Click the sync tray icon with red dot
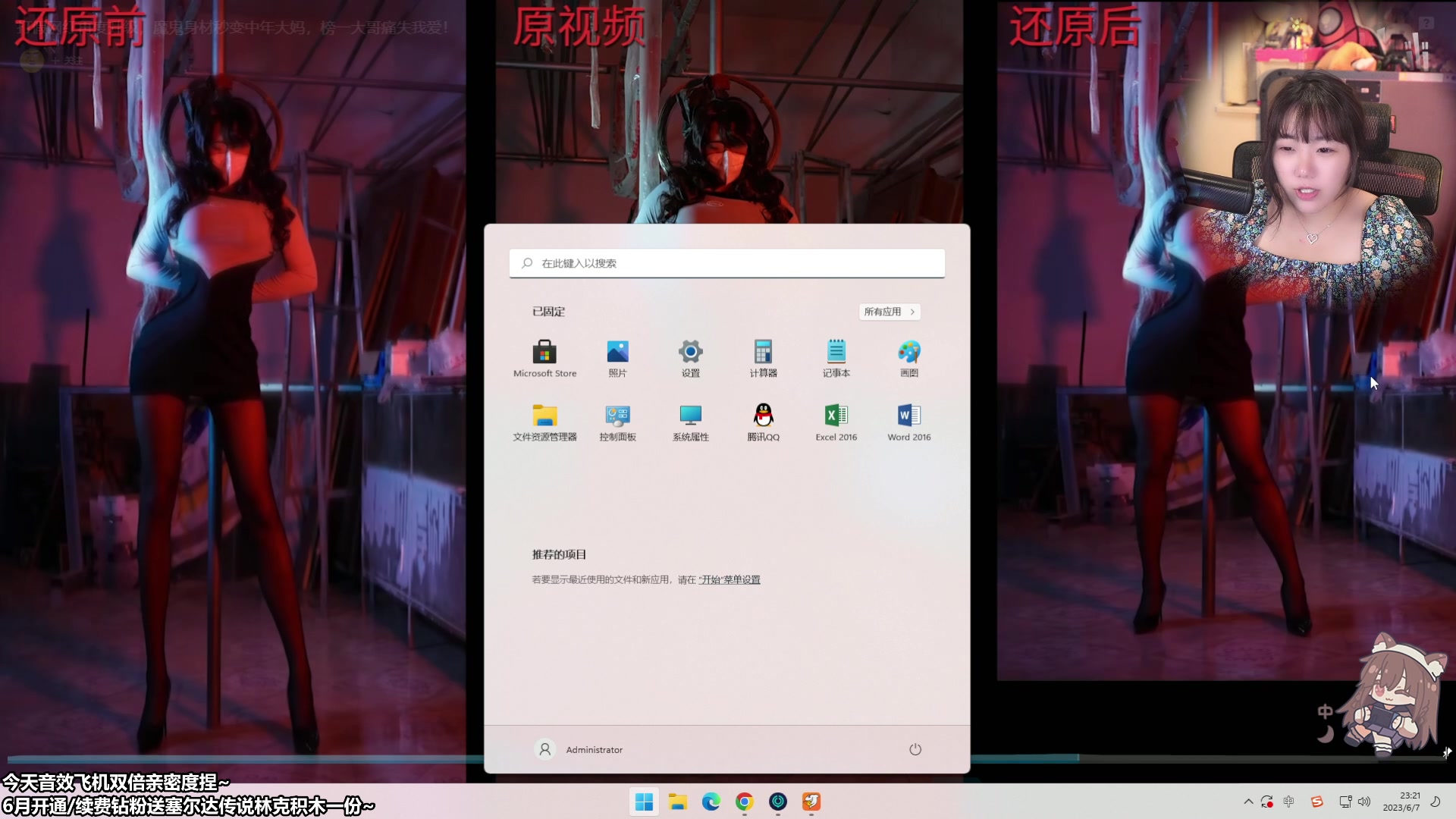 click(1267, 802)
